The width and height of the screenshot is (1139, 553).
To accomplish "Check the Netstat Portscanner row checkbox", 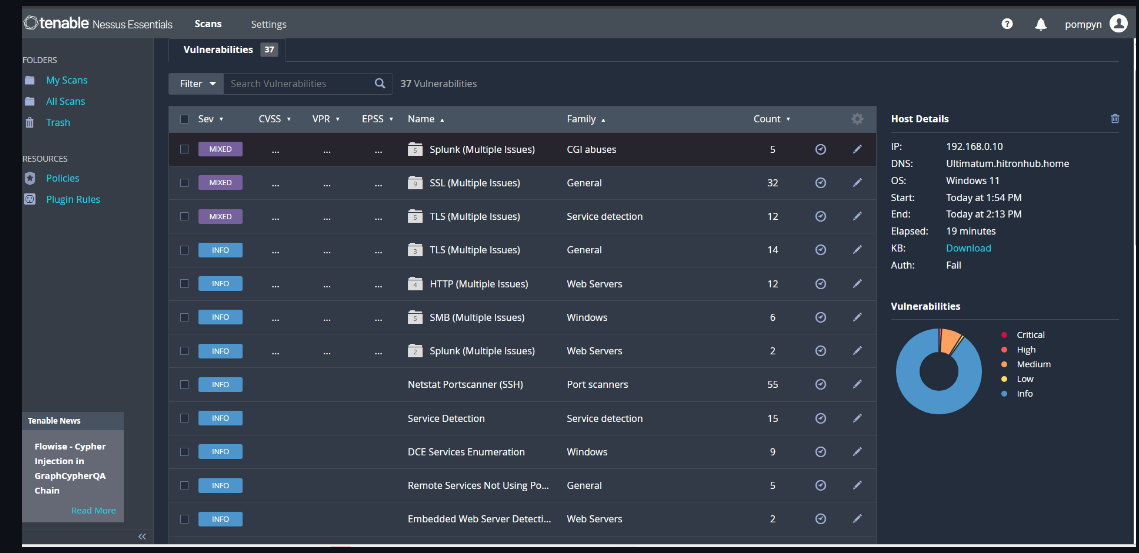I will [185, 384].
